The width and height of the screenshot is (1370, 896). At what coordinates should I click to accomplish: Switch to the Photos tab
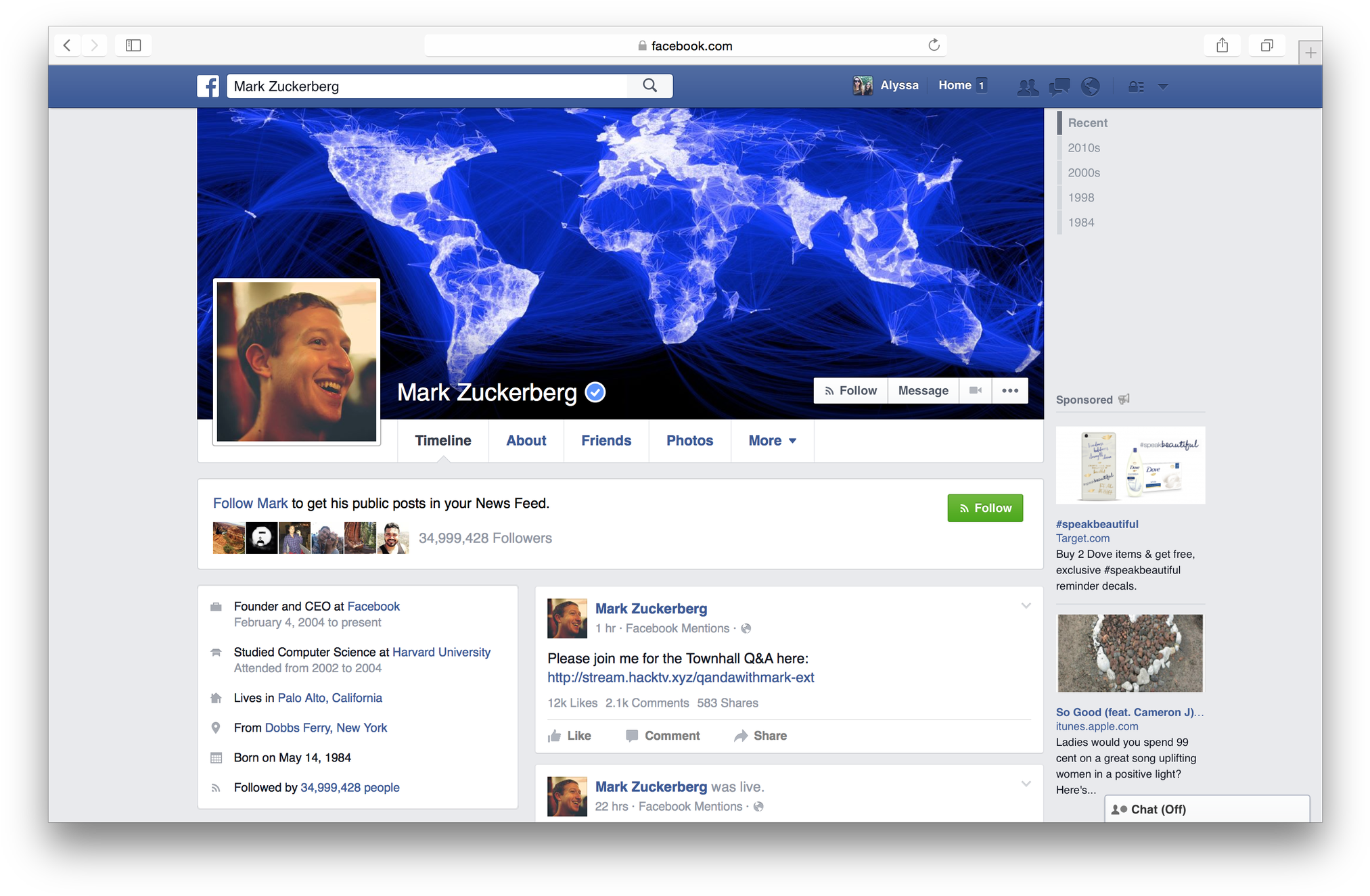point(689,441)
